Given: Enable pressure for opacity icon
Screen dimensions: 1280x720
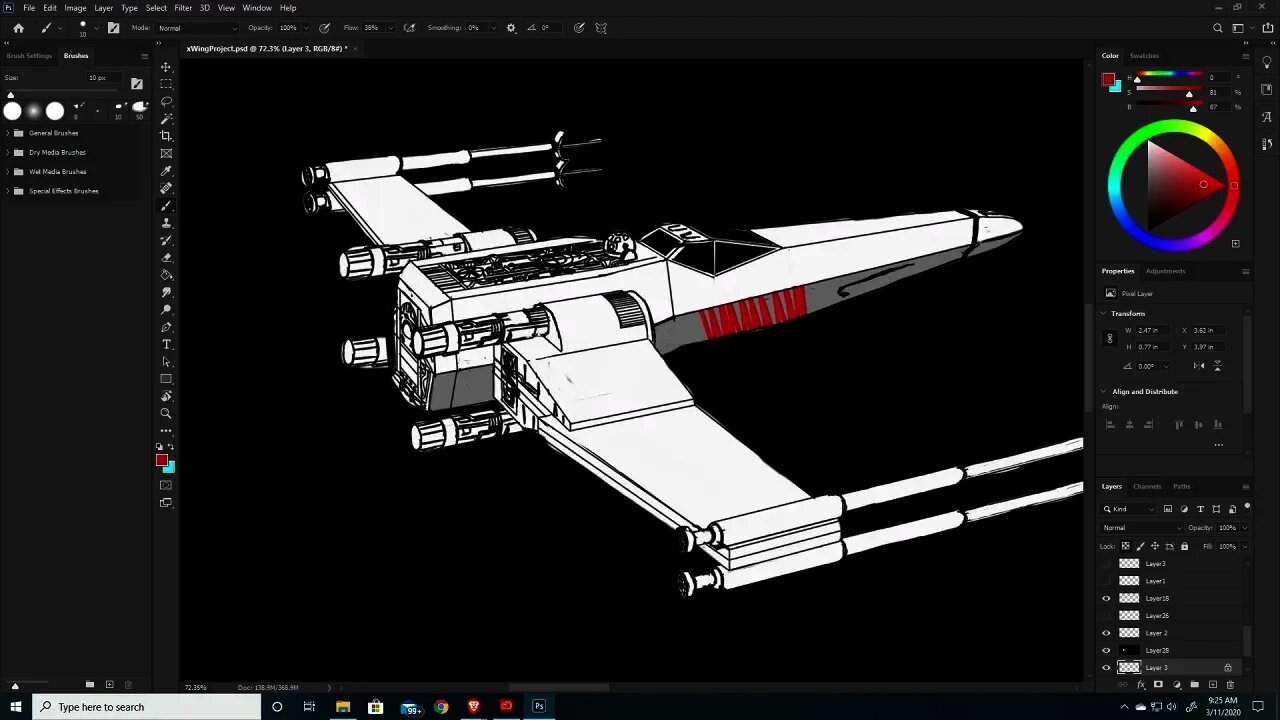Looking at the screenshot, I should pyautogui.click(x=324, y=28).
